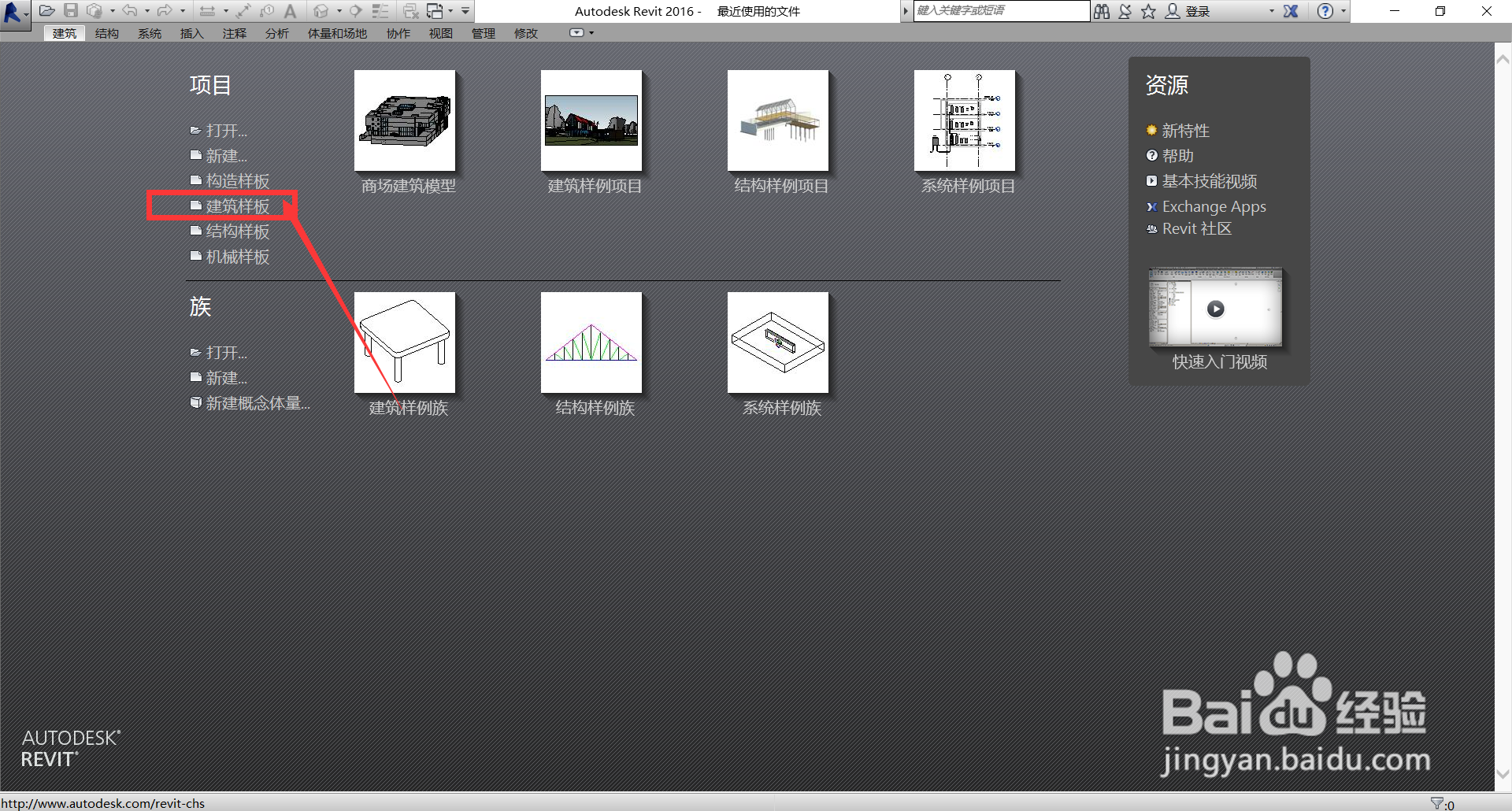Switch to the 视图 ribbon tab
The width and height of the screenshot is (1512, 811).
pyautogui.click(x=441, y=33)
